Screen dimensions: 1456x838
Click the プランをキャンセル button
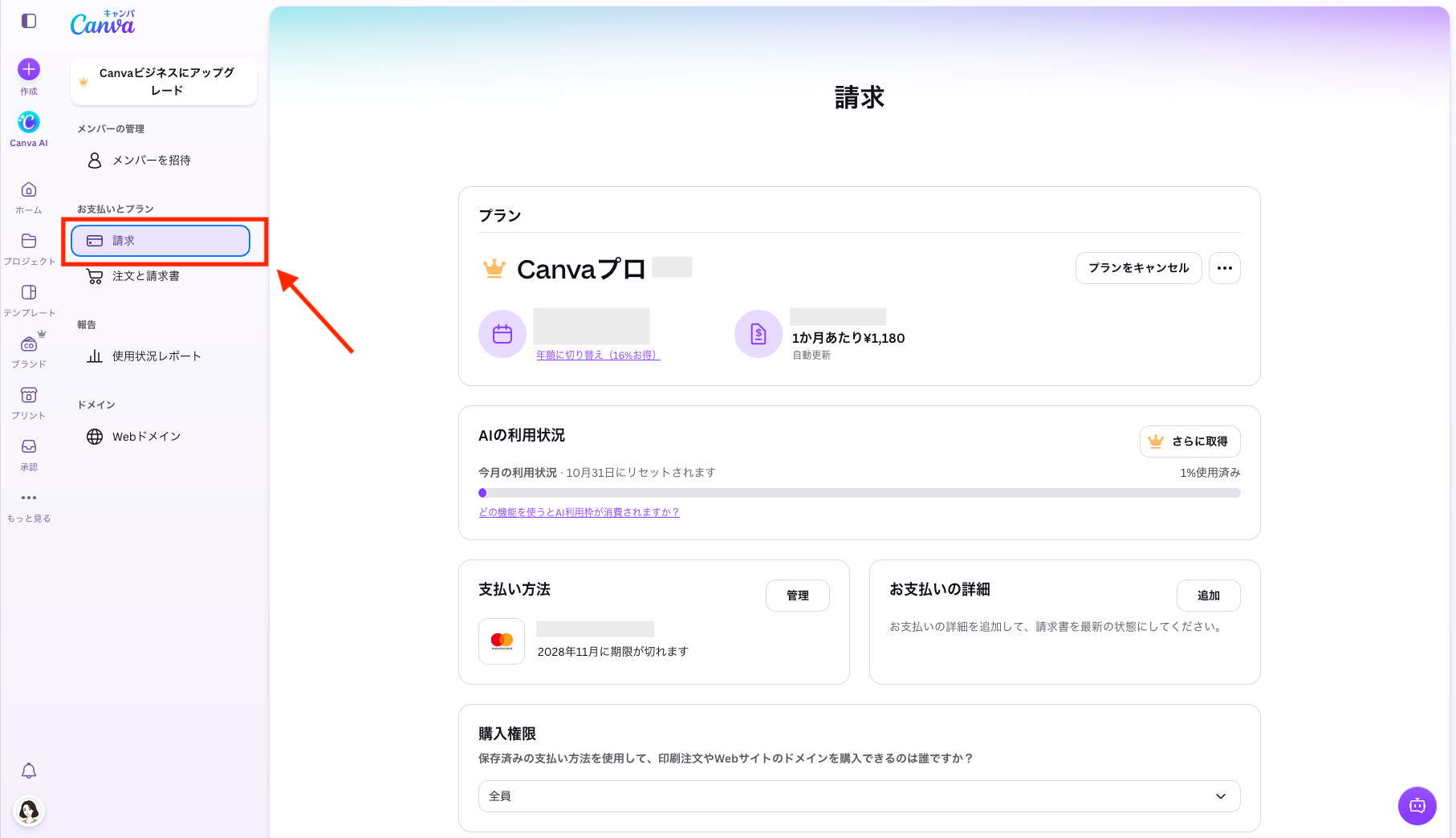tap(1139, 268)
